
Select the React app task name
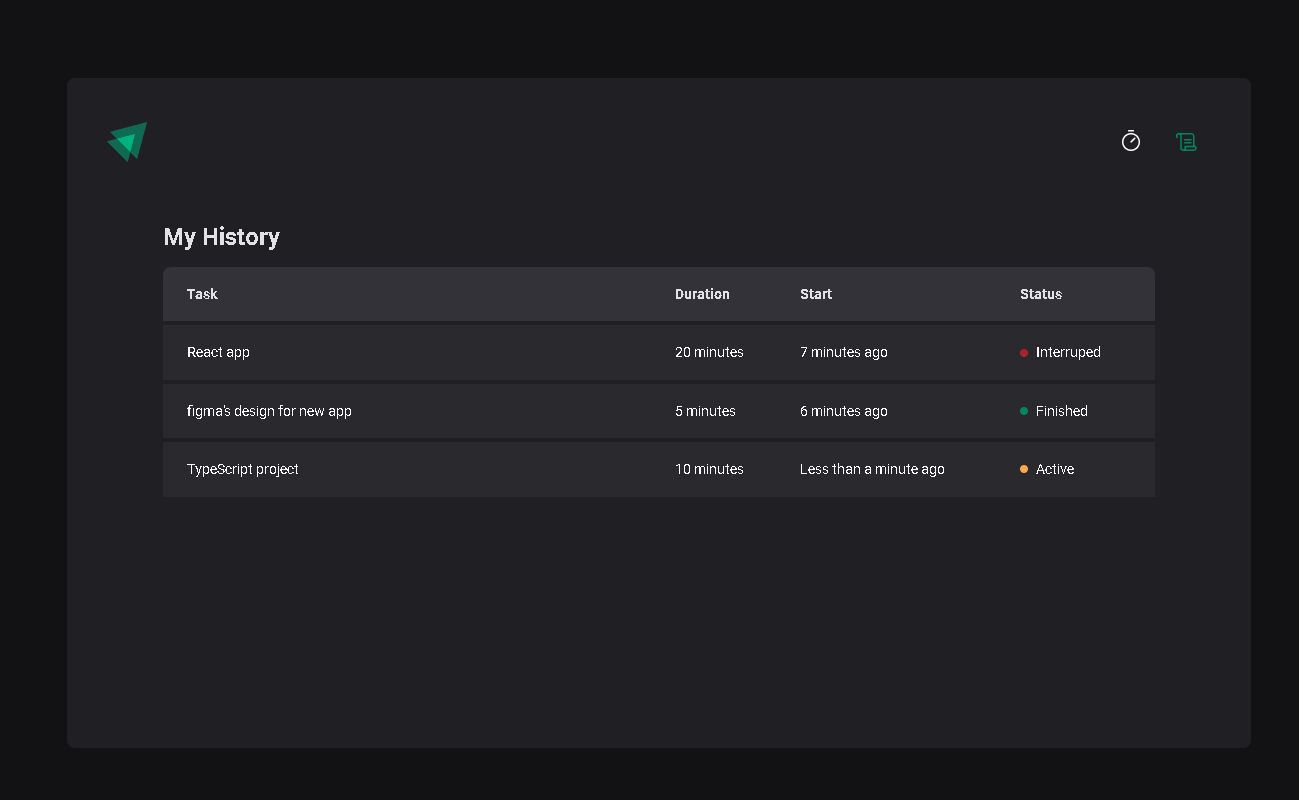coord(218,352)
